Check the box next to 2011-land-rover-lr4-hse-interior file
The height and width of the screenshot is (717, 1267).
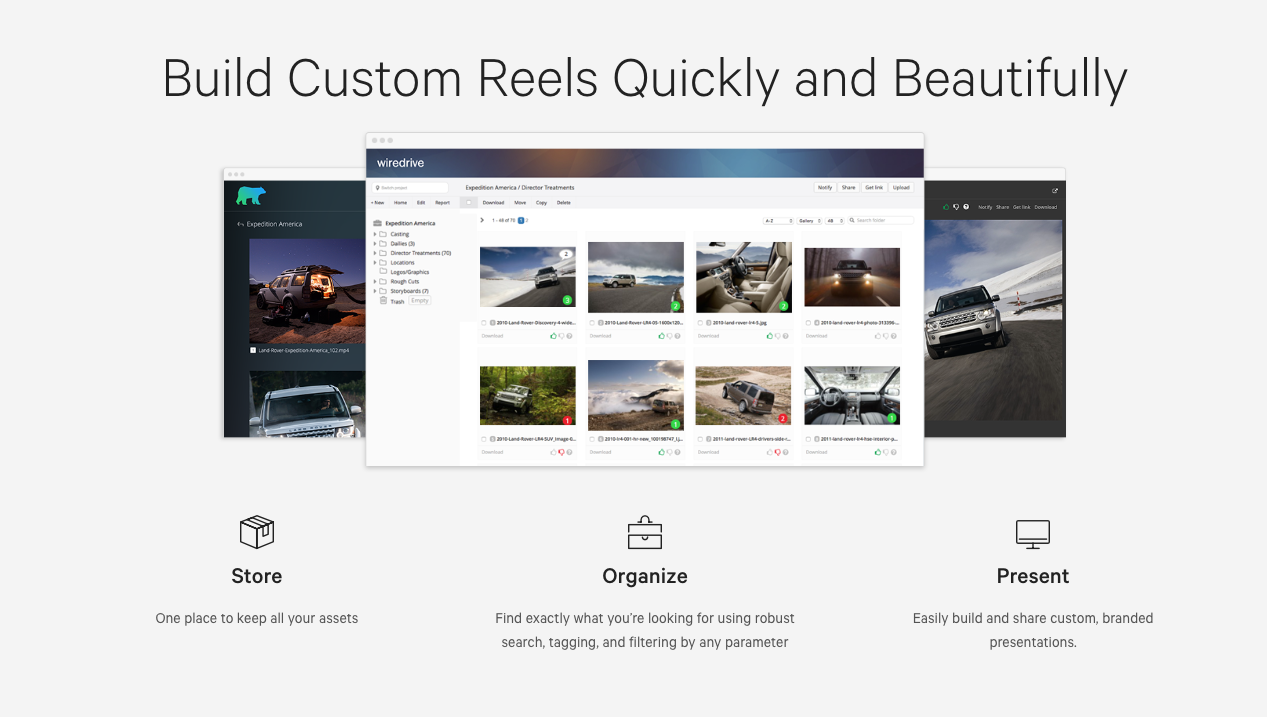[x=808, y=440]
